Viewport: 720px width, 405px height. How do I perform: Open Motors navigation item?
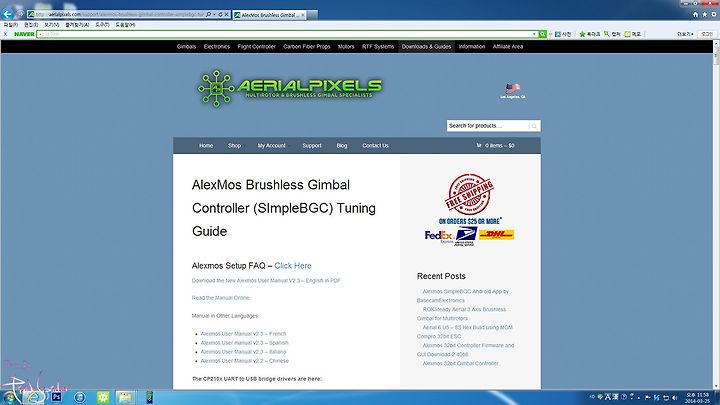pos(346,46)
